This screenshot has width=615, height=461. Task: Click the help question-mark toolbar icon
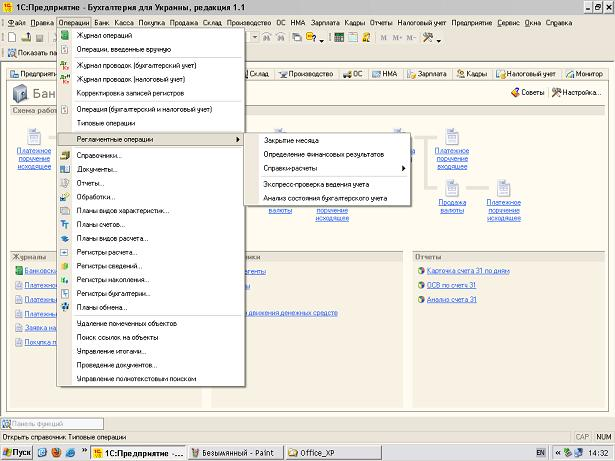point(311,37)
